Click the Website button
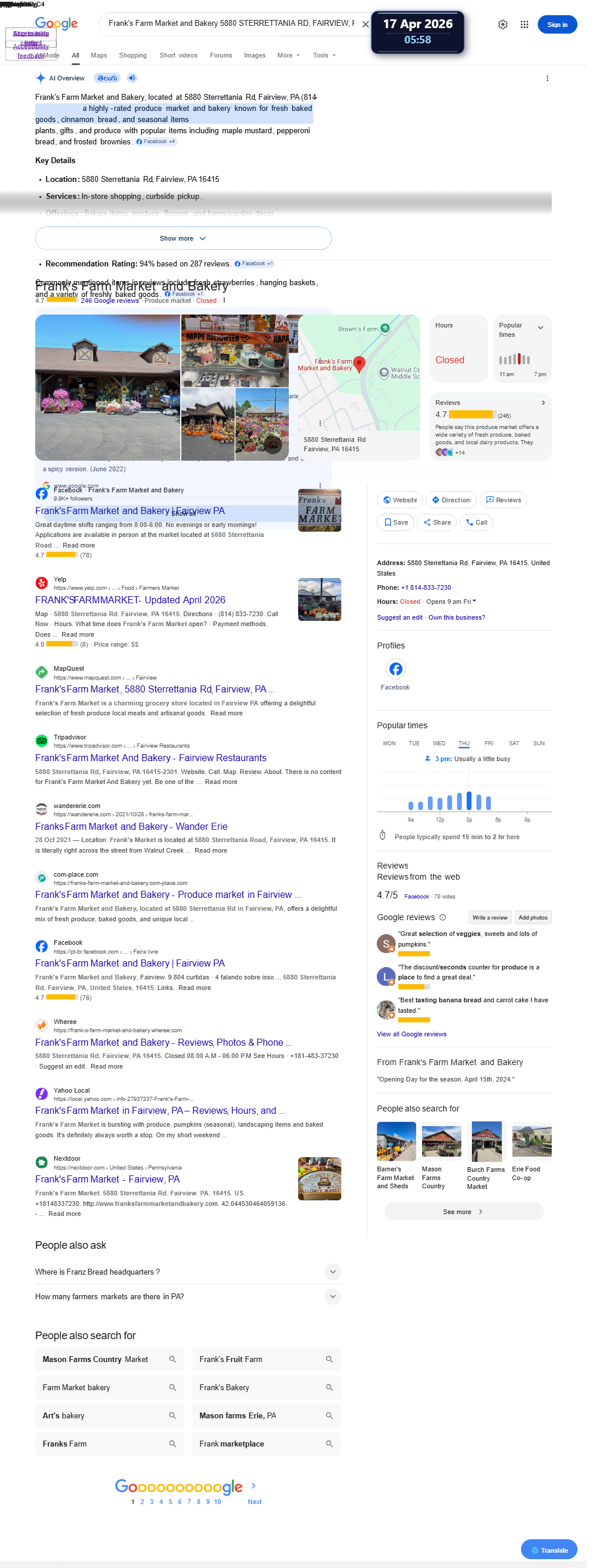The image size is (594, 1568). click(400, 500)
